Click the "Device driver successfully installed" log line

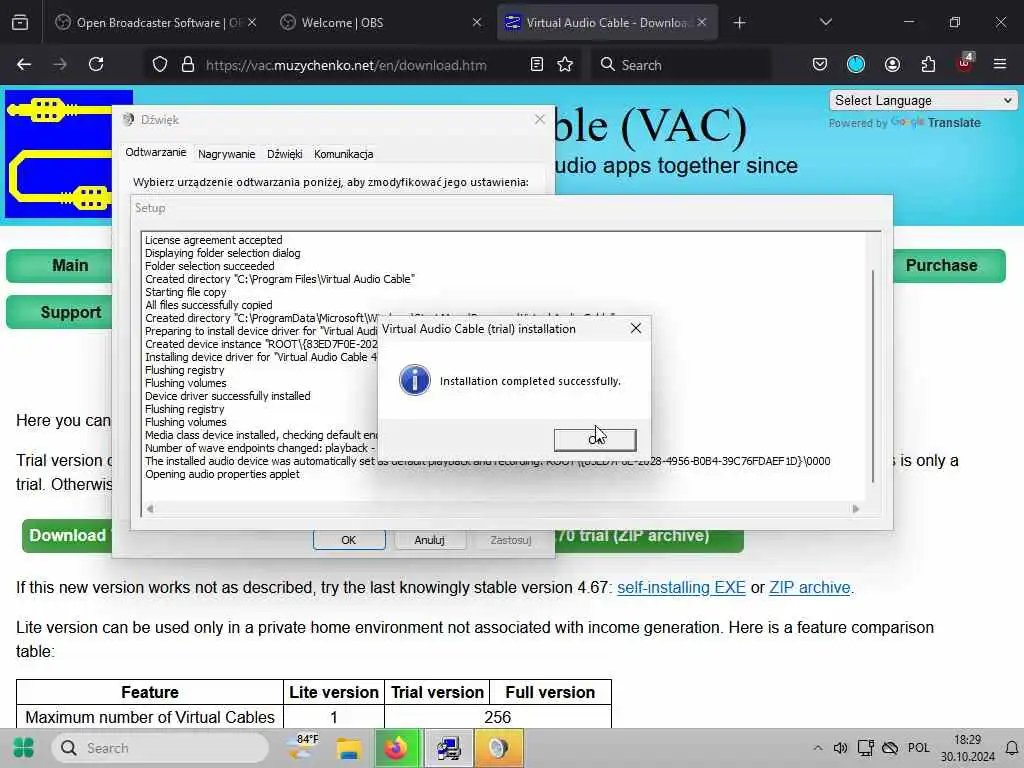coord(227,396)
